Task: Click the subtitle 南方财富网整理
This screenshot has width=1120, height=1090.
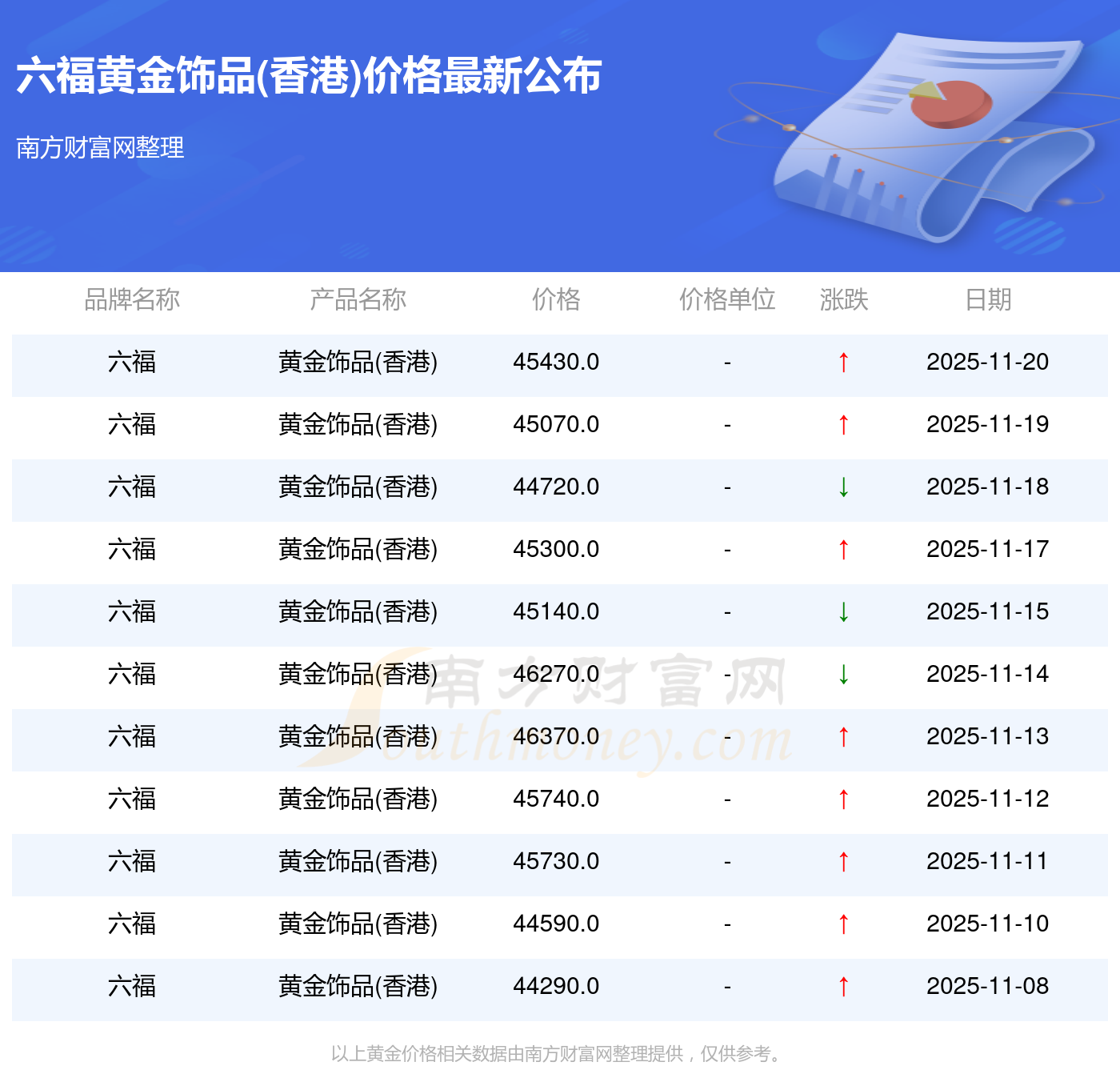Action: (100, 147)
